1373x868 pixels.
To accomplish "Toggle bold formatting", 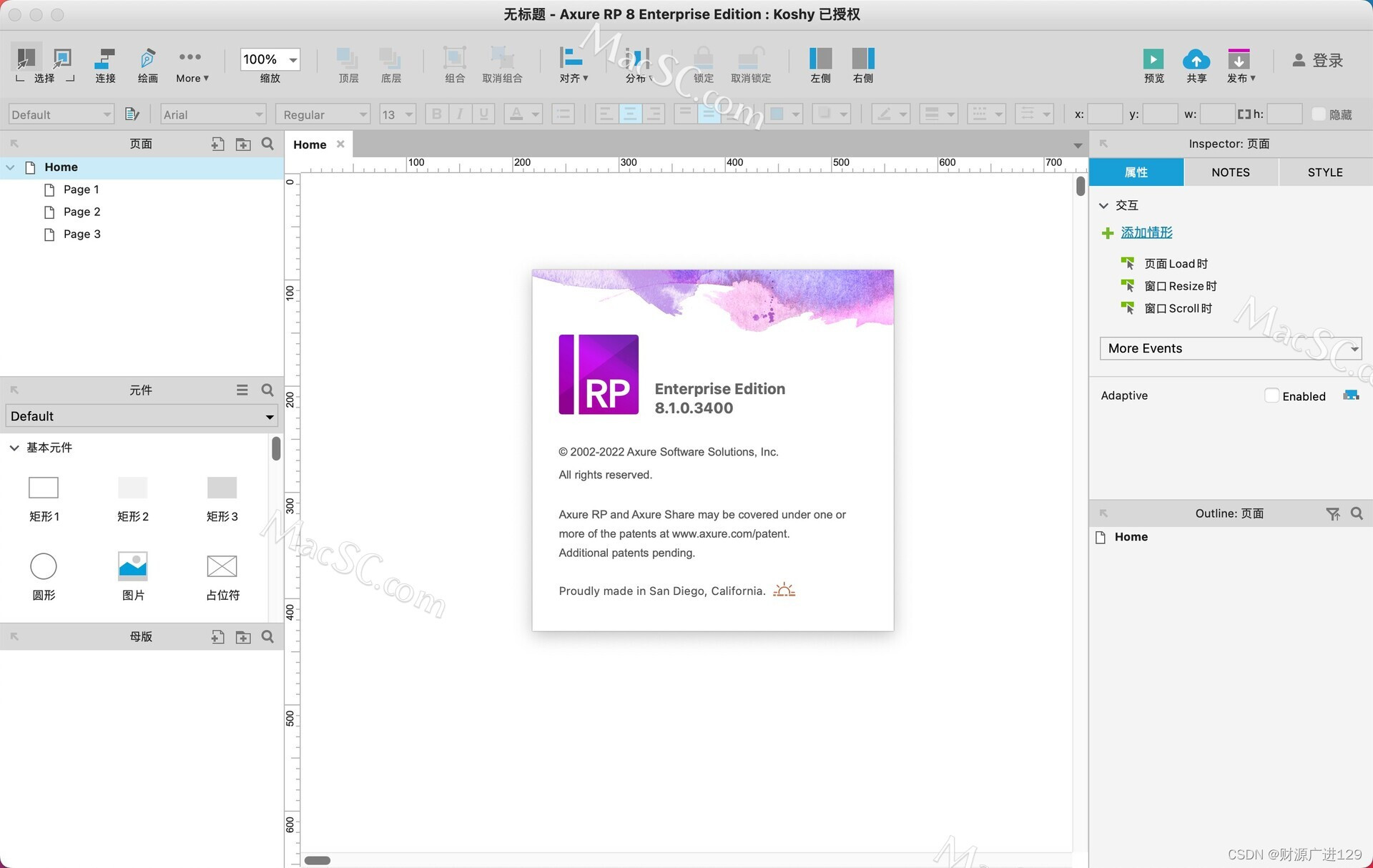I will 436,114.
